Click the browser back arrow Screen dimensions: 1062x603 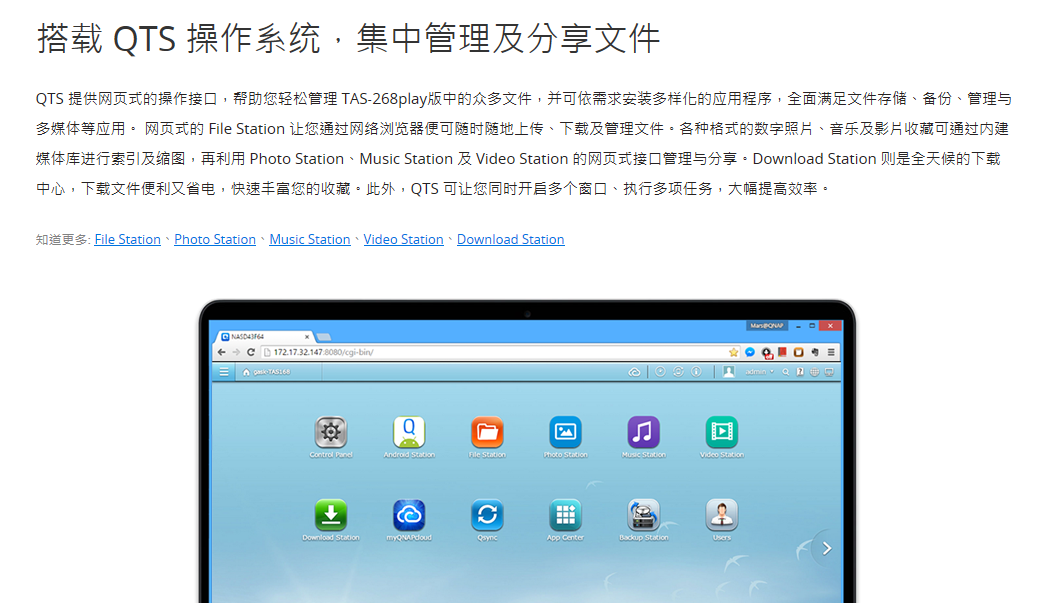(221, 352)
